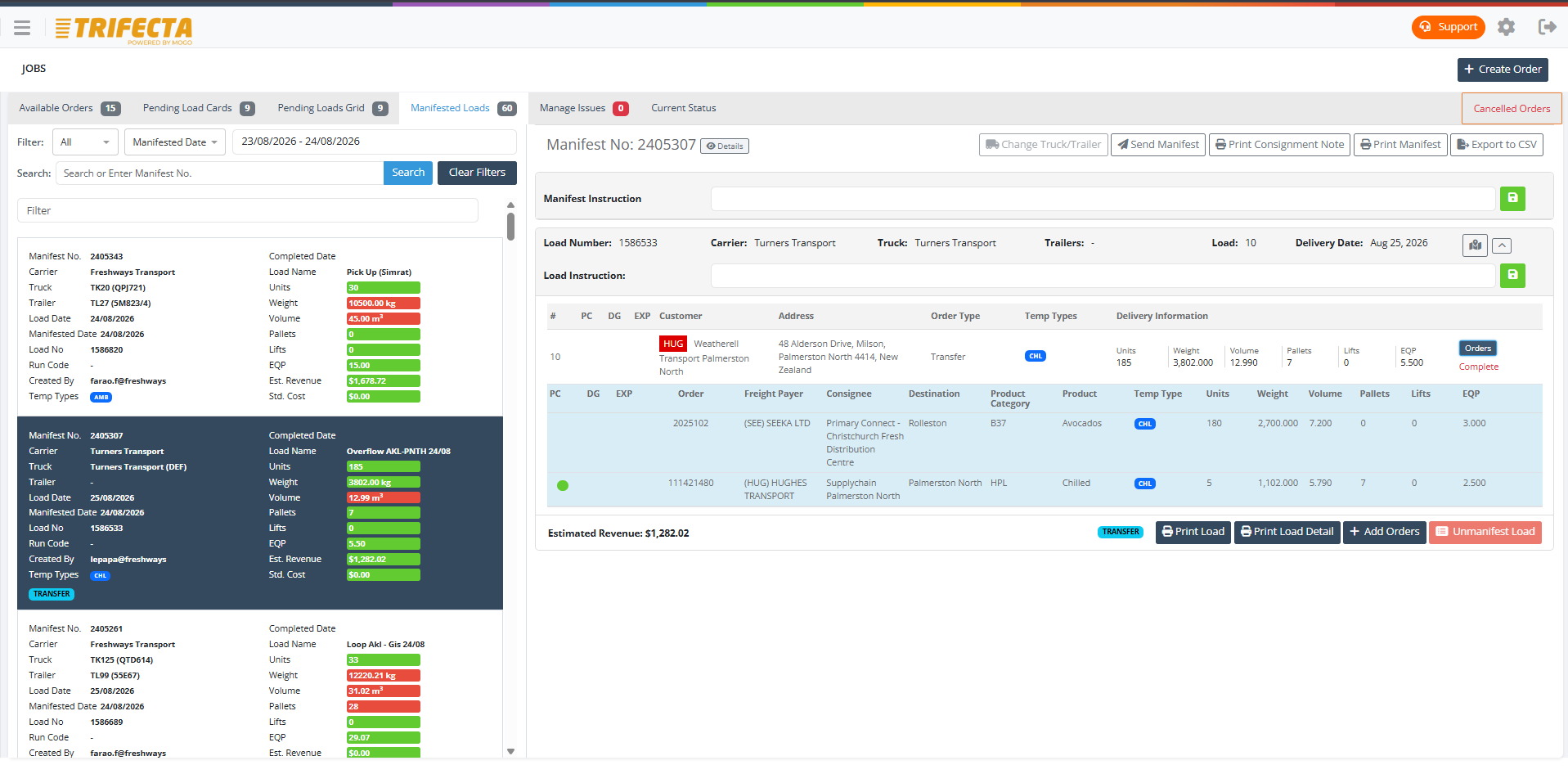Save the Manifest Instruction with green icon
The image size is (1568, 774).
point(1512,199)
